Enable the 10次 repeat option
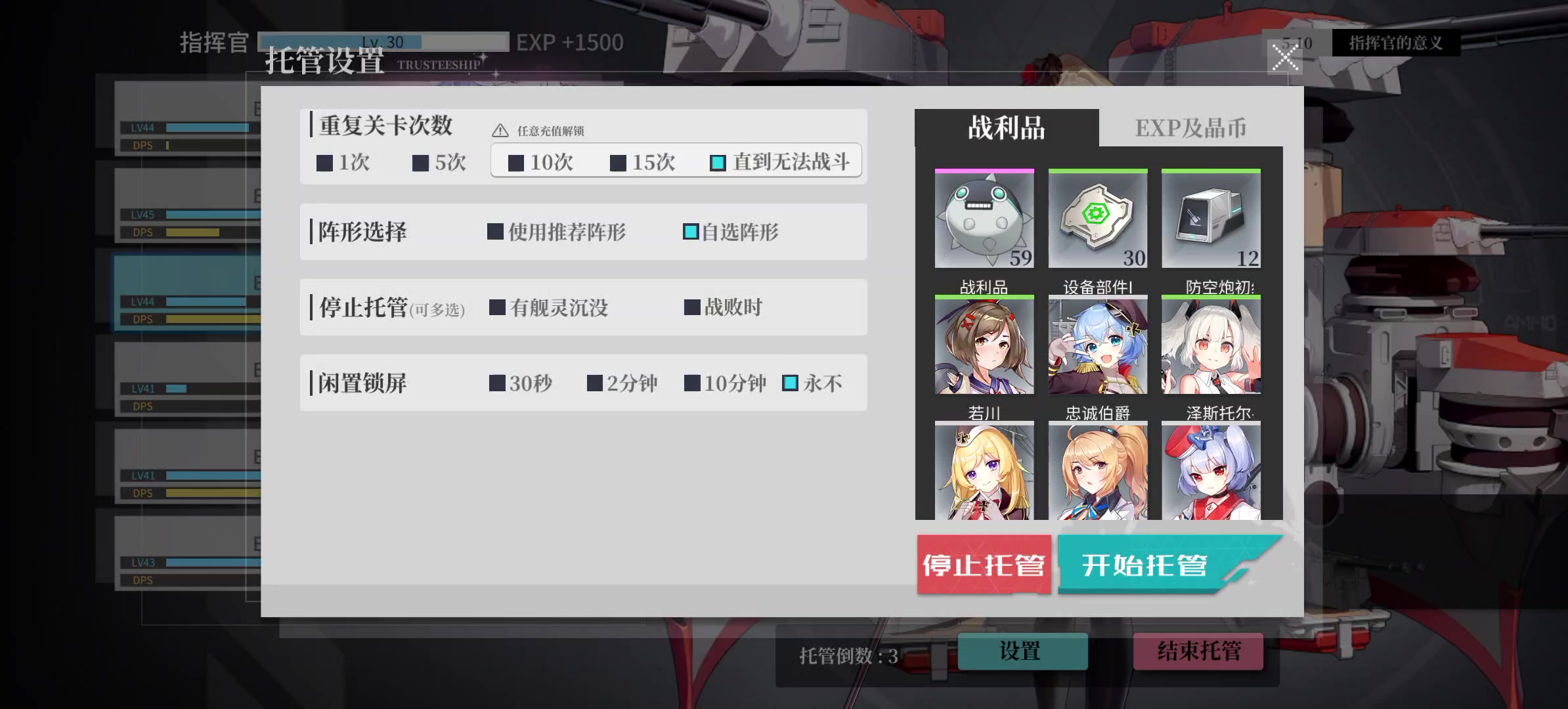The width and height of the screenshot is (1568, 709). (x=540, y=162)
